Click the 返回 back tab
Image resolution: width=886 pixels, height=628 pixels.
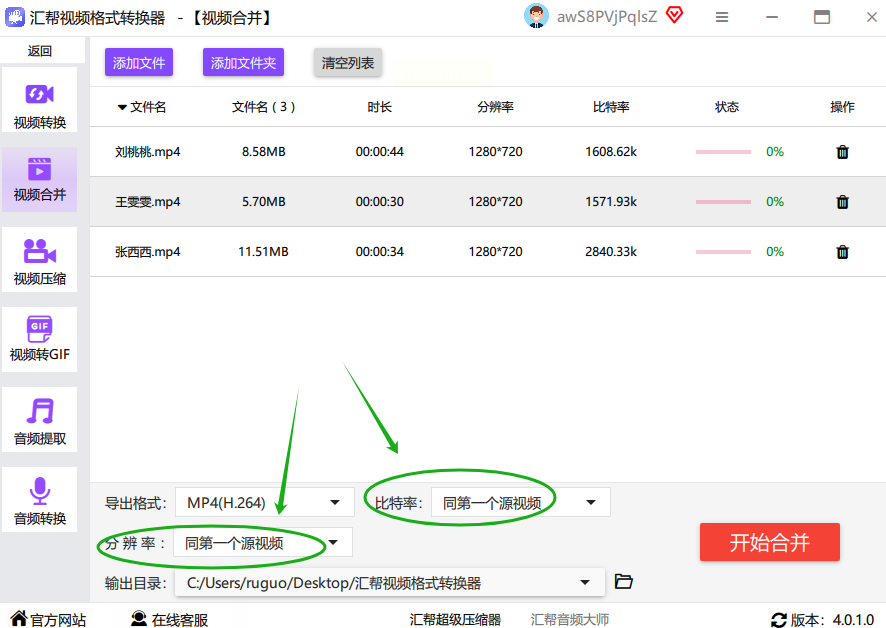point(40,51)
